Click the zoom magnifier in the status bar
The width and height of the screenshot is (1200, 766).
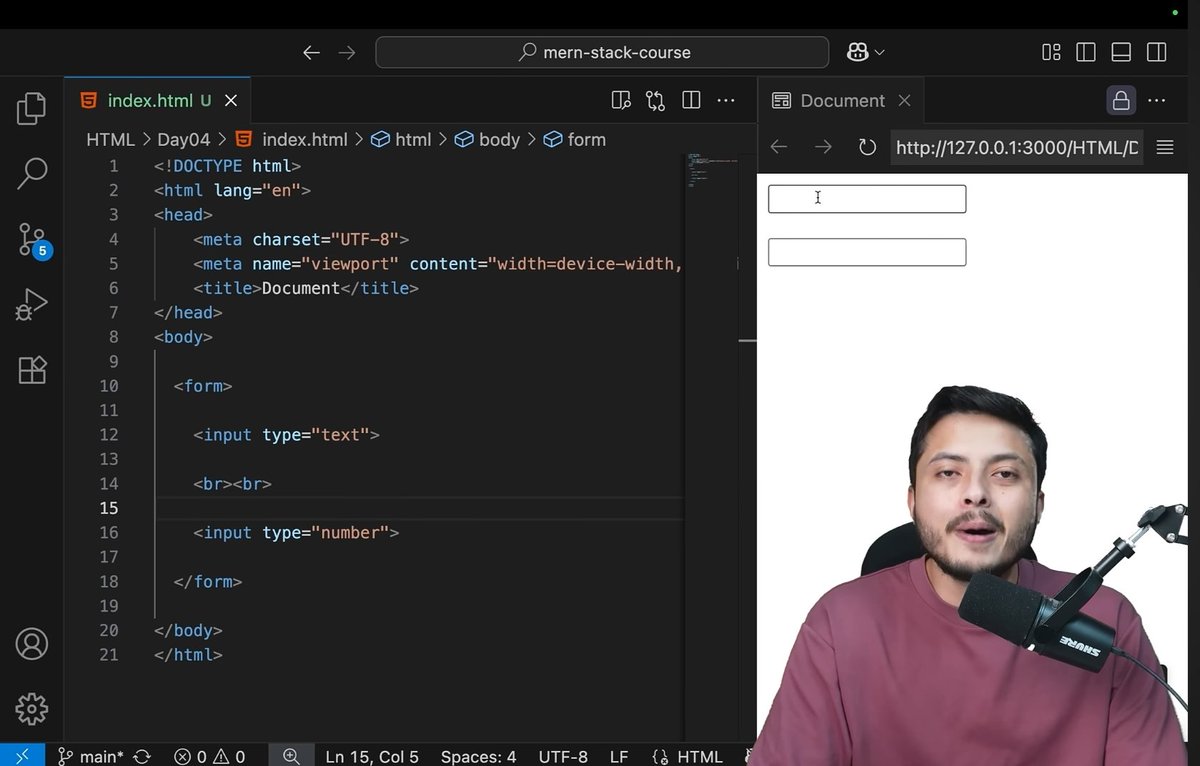(291, 757)
